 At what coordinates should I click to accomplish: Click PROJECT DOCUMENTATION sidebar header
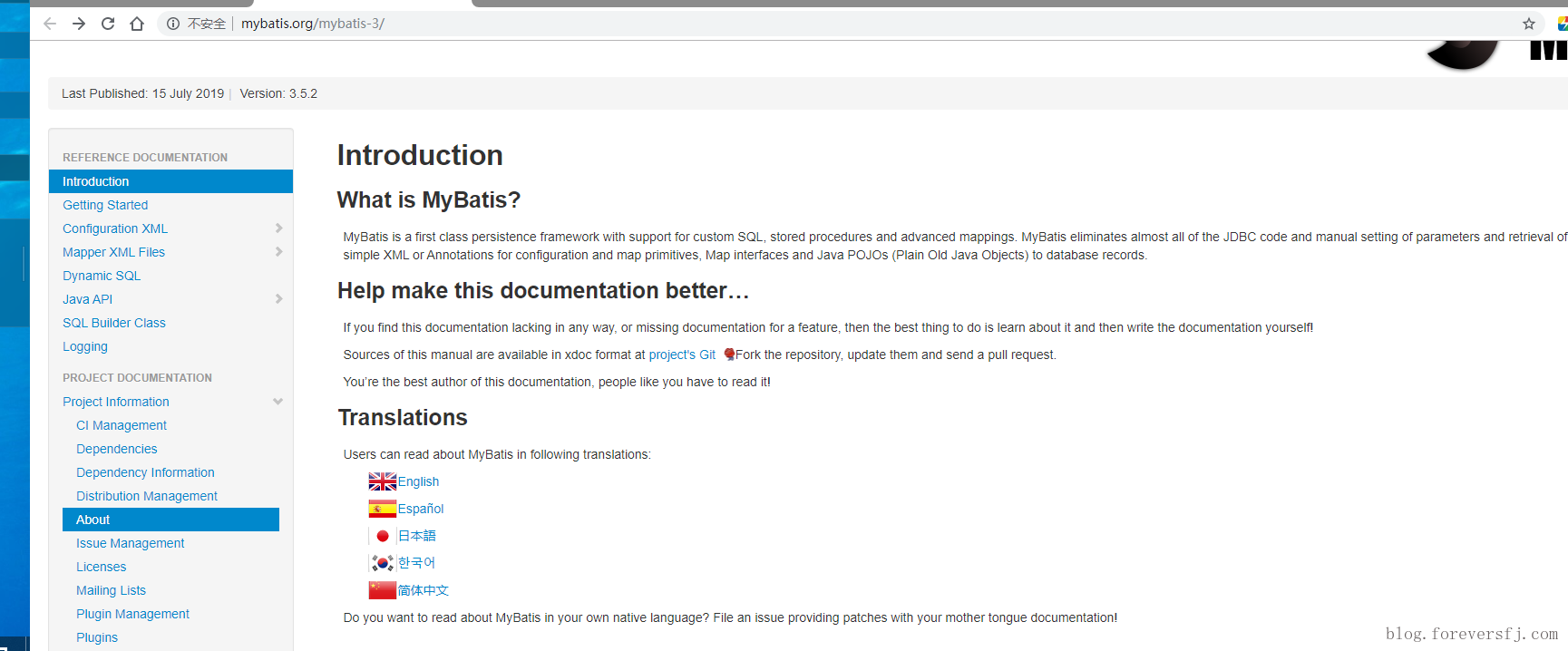(x=137, y=378)
